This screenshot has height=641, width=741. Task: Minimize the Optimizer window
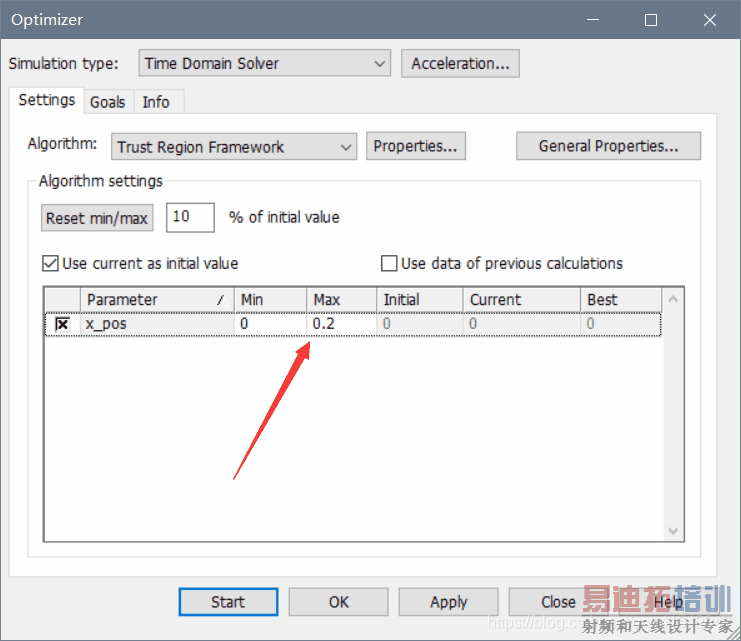point(593,20)
